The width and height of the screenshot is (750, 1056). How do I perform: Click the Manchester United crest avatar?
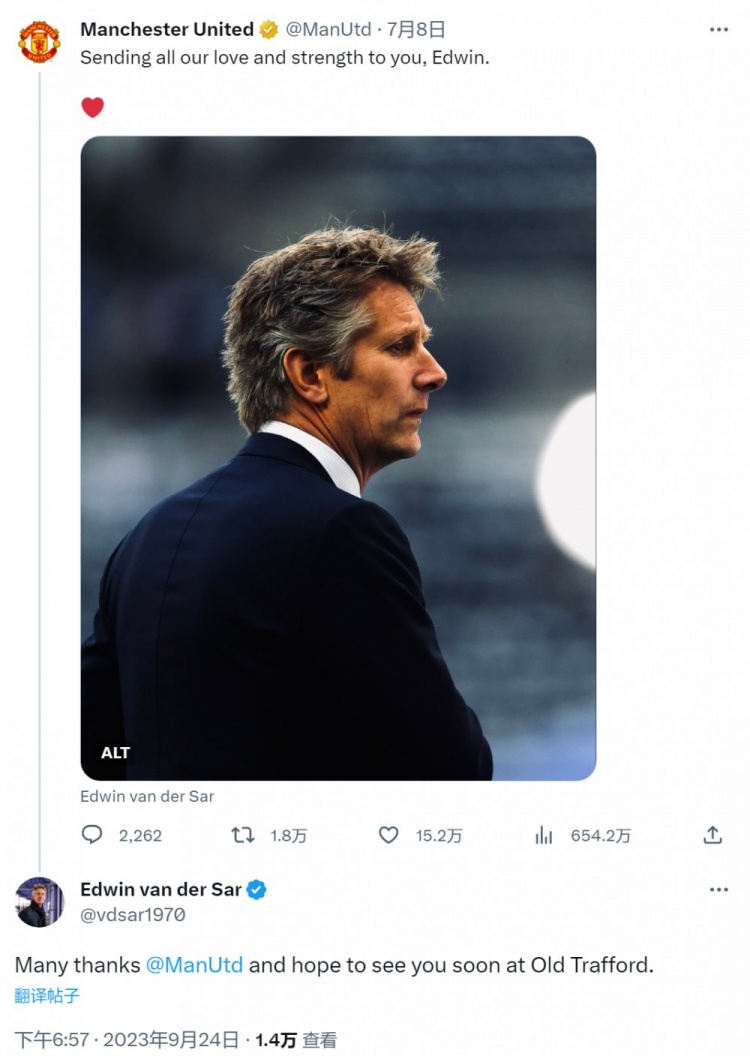pos(39,42)
